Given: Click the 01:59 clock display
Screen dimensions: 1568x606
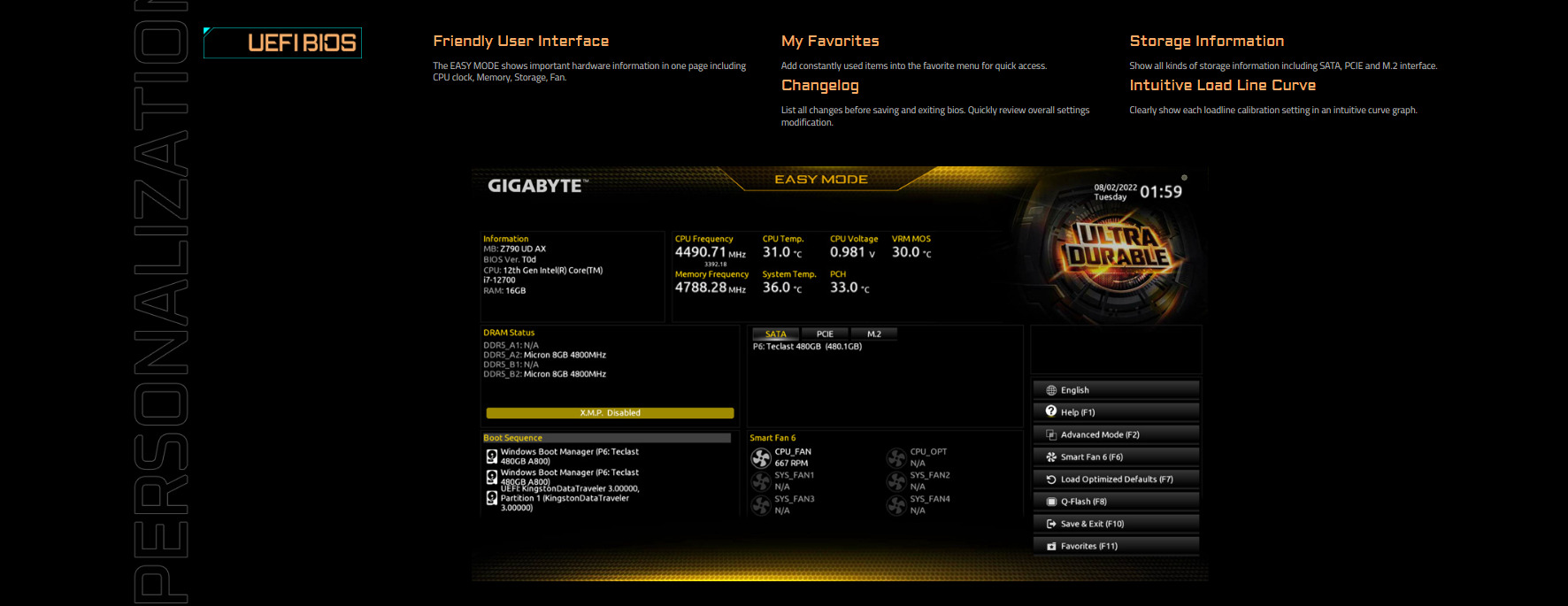Looking at the screenshot, I should tap(1161, 192).
